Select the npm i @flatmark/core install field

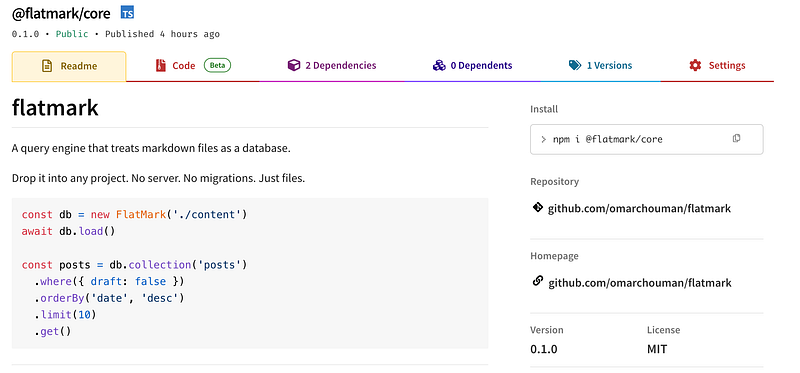tap(646, 139)
